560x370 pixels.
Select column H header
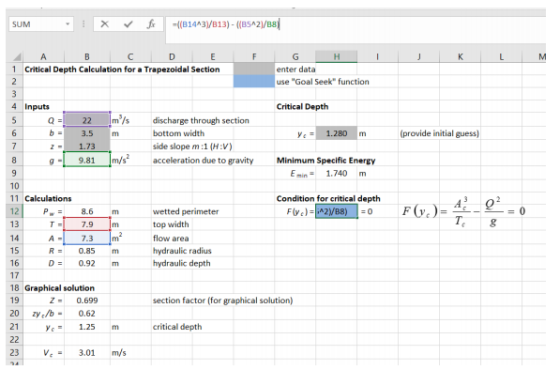[x=336, y=57]
